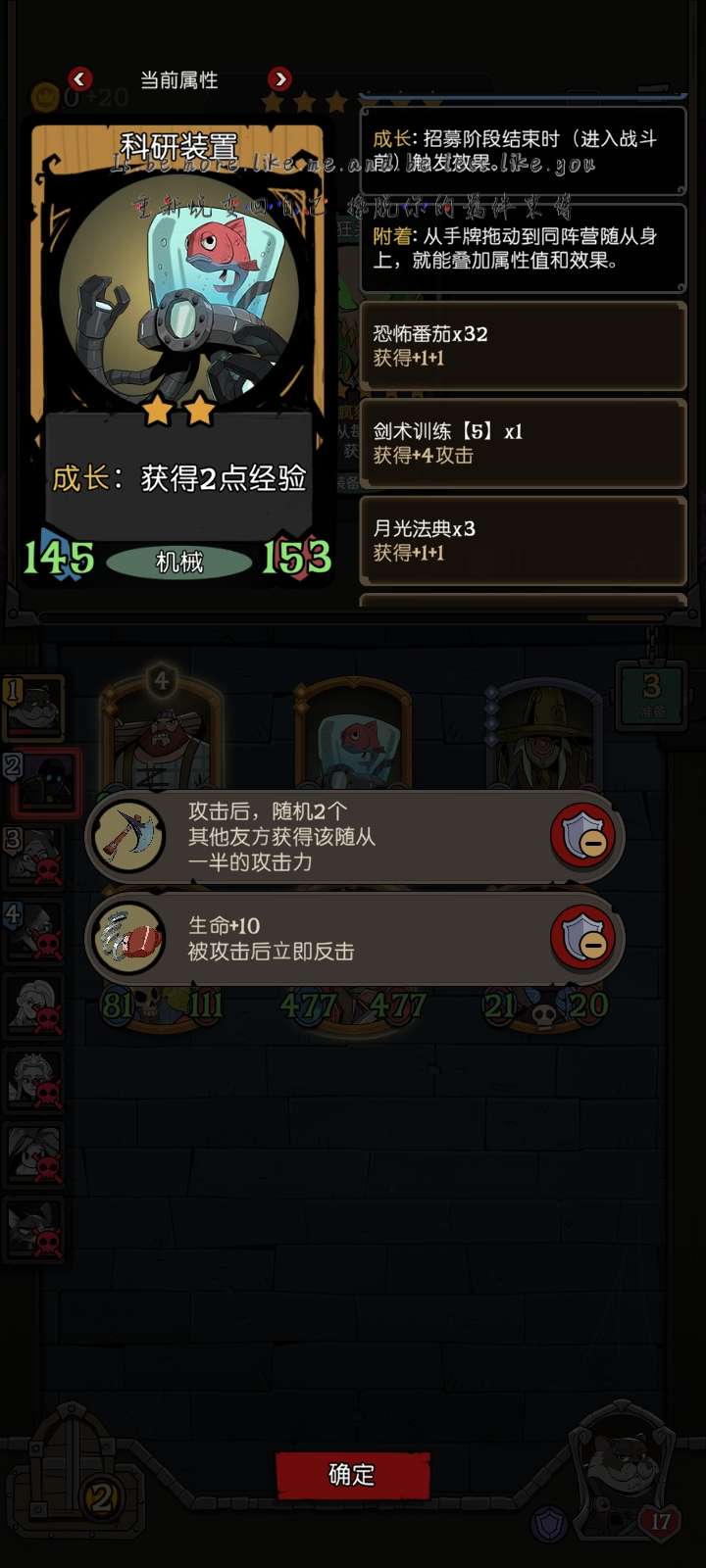Tap the player avatar with 17 health
Image resolution: width=706 pixels, height=1568 pixels.
click(620, 1470)
